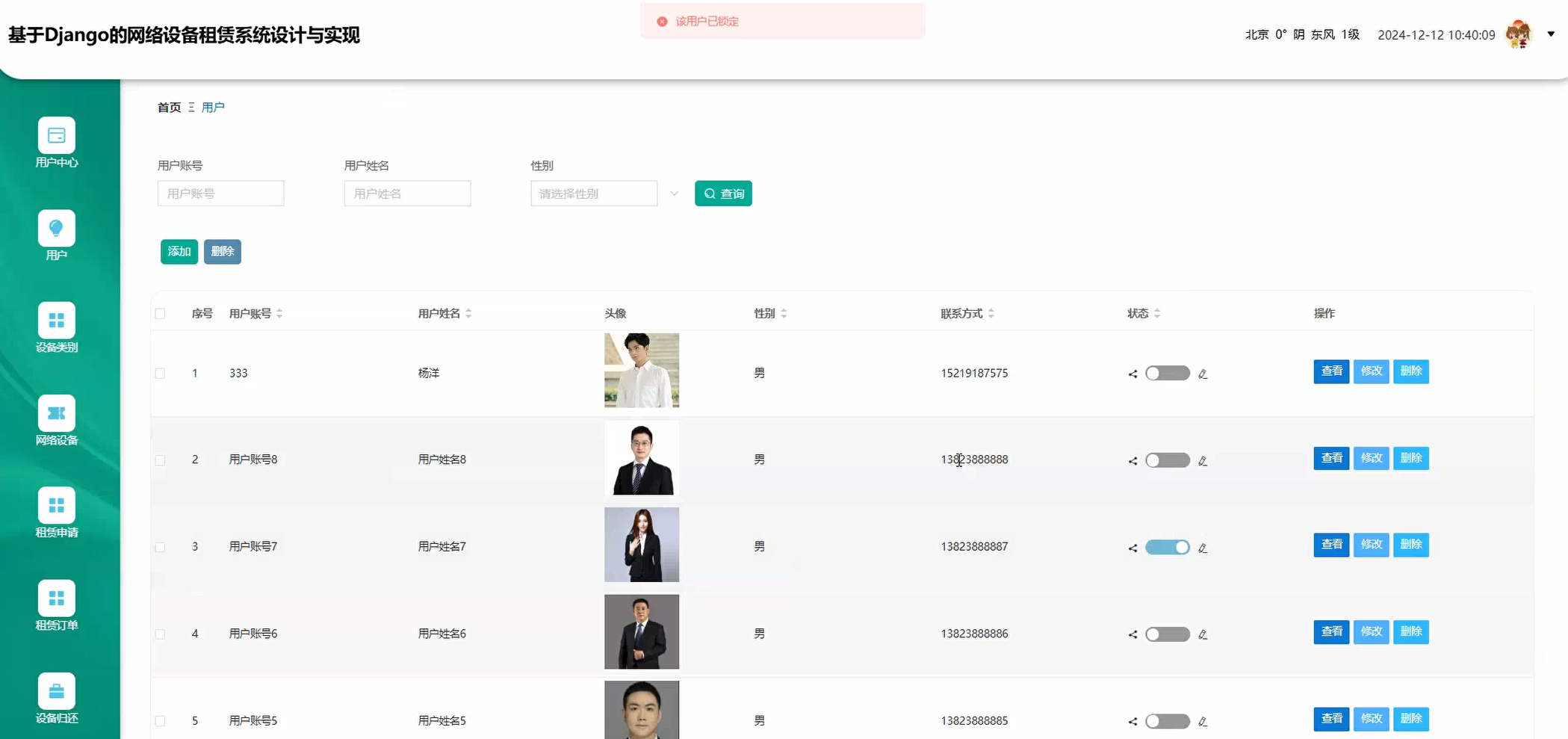Image resolution: width=1568 pixels, height=739 pixels.
Task: Focus the 用户姓名 search input field
Action: point(408,194)
